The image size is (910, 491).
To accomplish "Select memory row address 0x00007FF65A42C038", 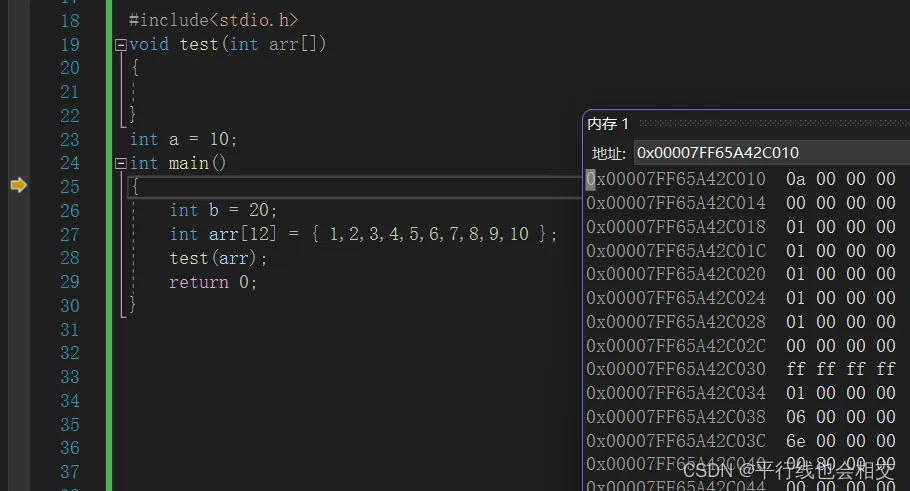I will click(x=676, y=417).
